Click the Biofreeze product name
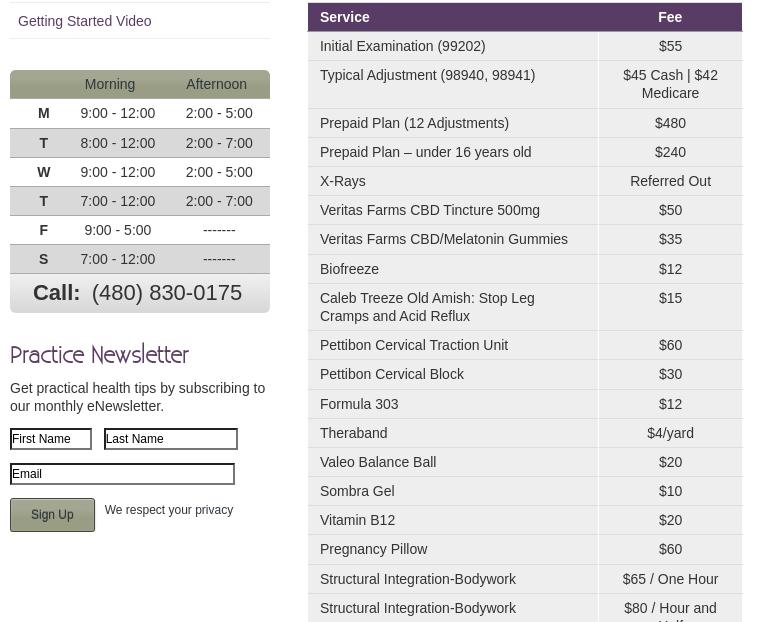 (349, 269)
